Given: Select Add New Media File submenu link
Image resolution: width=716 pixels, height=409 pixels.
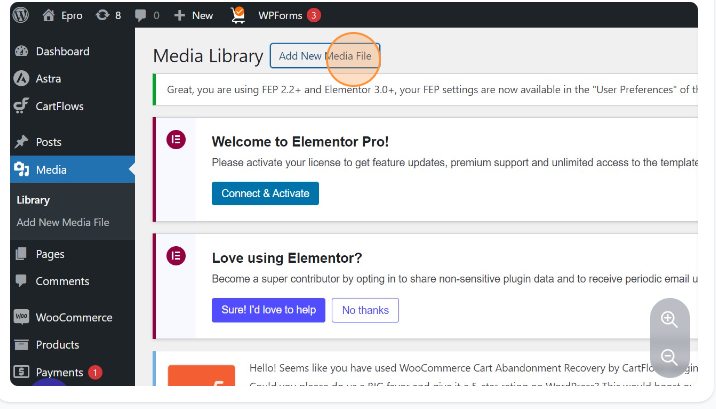Looking at the screenshot, I should 63,222.
